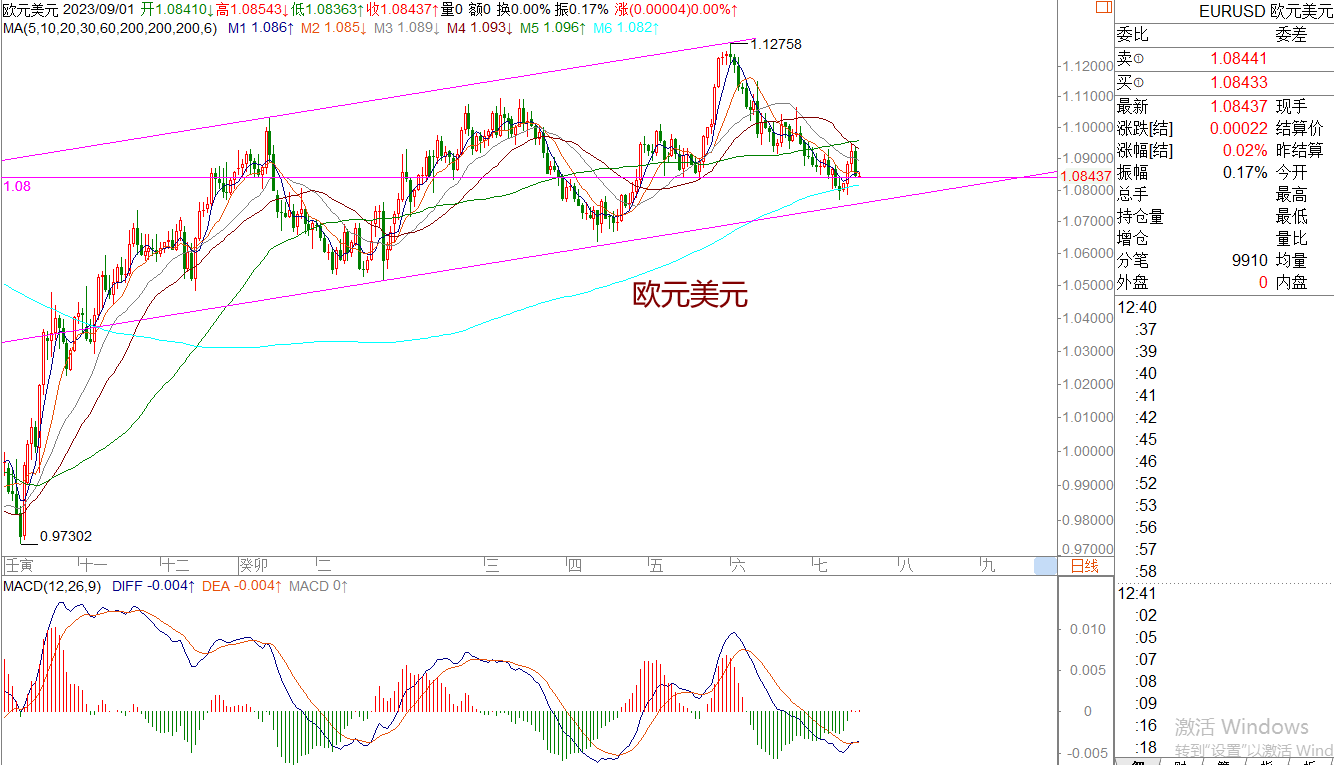Open the 日线 period selector

click(x=1084, y=566)
